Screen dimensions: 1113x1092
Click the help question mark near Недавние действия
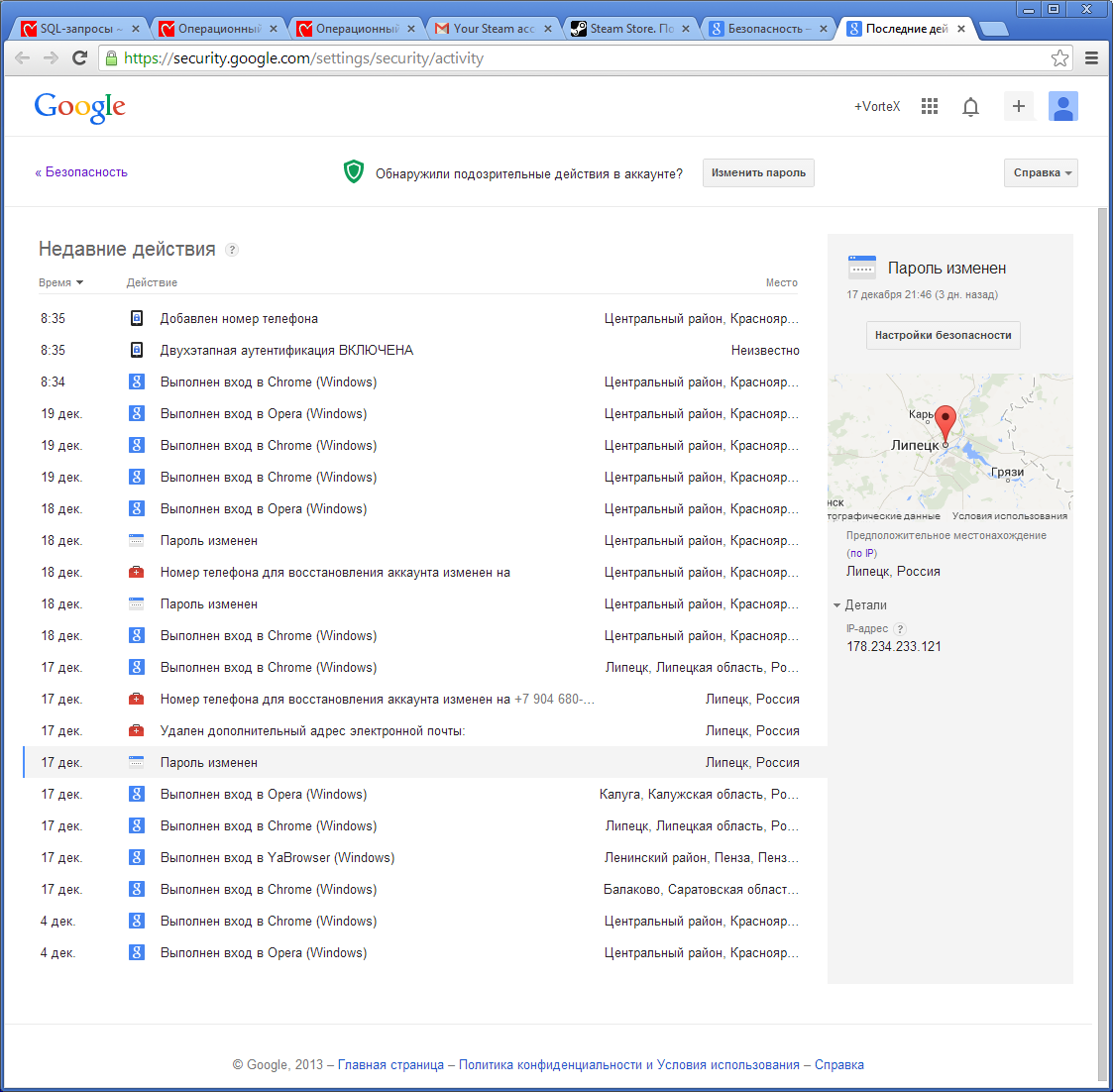click(232, 250)
